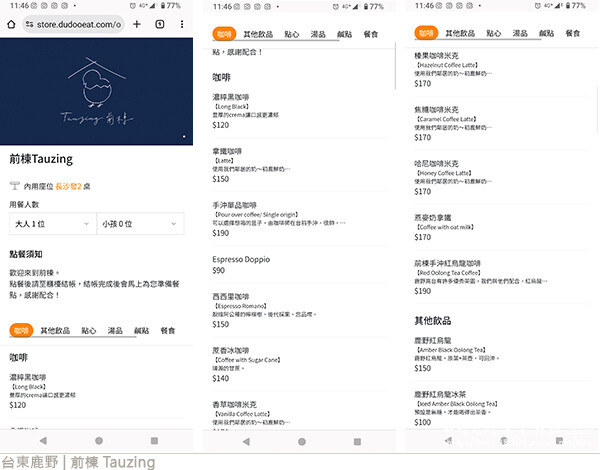600x470 pixels.
Task: Open the Red Oolong Tea Coffee $190 item
Action: coord(501,277)
